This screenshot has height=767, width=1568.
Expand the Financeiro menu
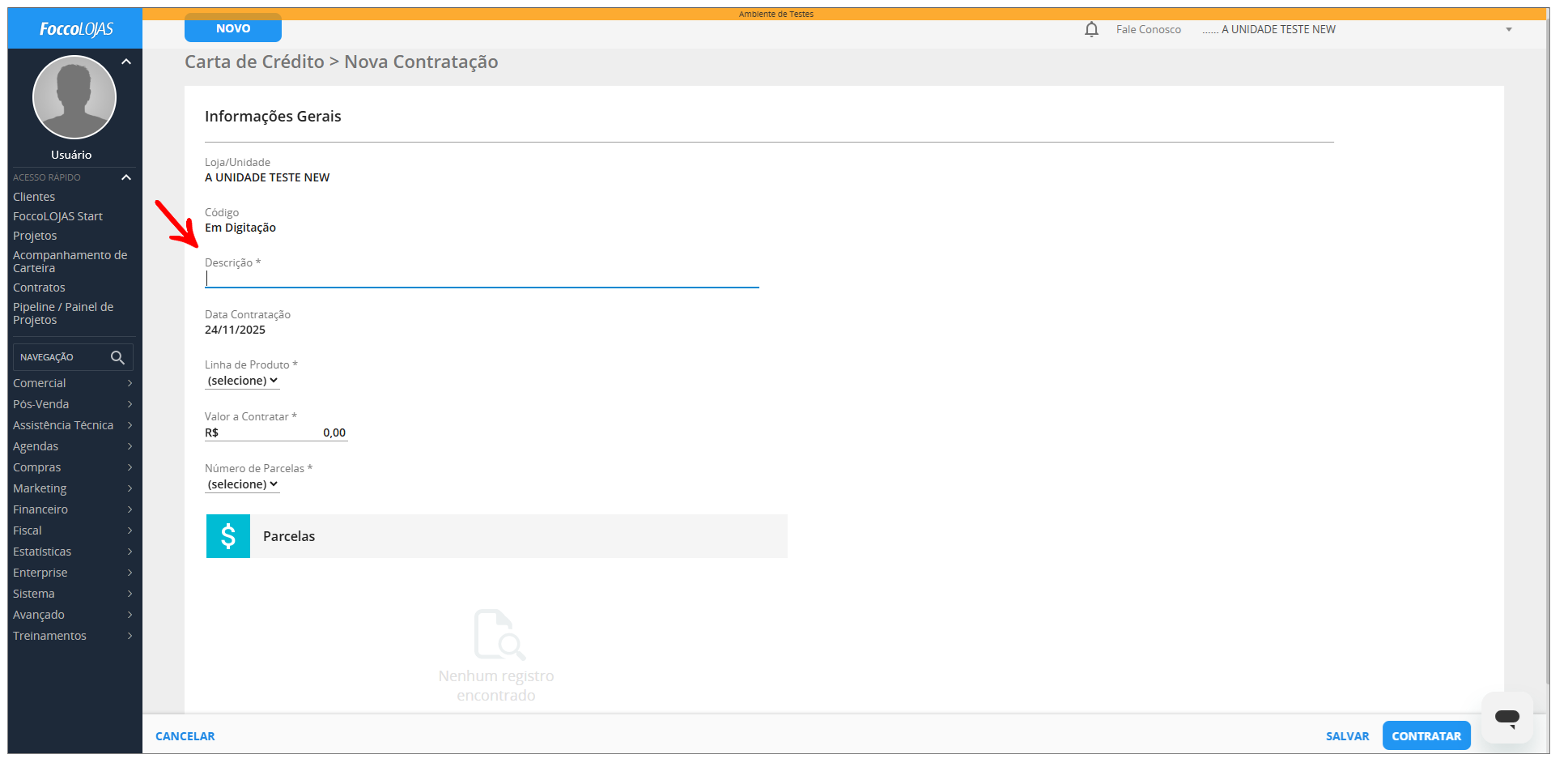(x=73, y=509)
